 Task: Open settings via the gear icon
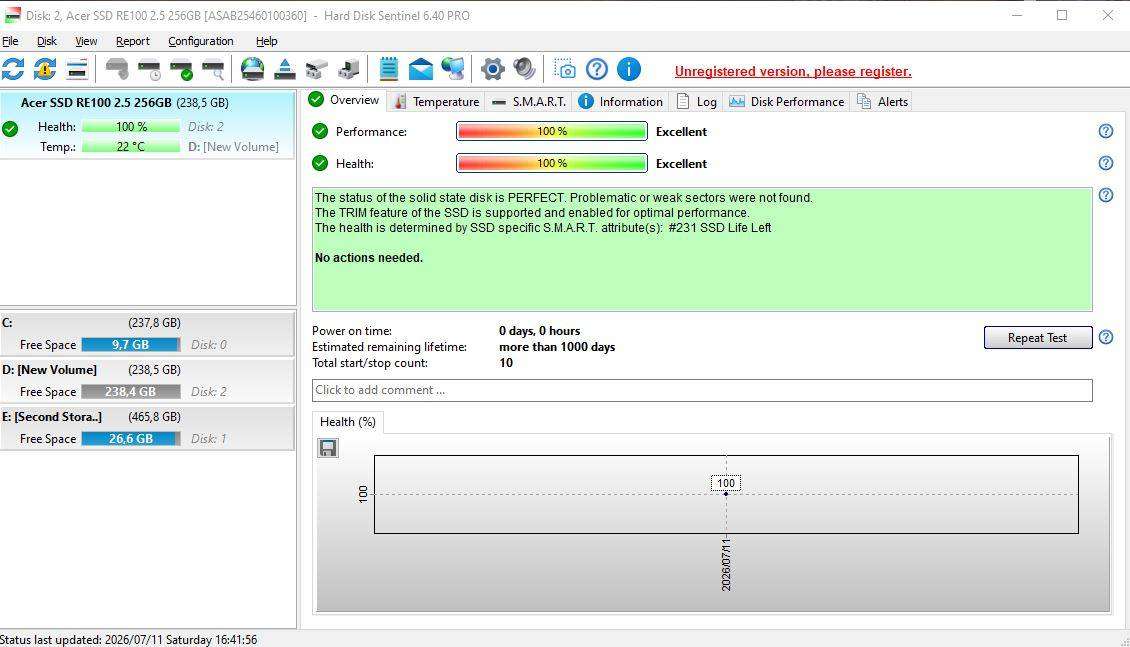pos(492,69)
